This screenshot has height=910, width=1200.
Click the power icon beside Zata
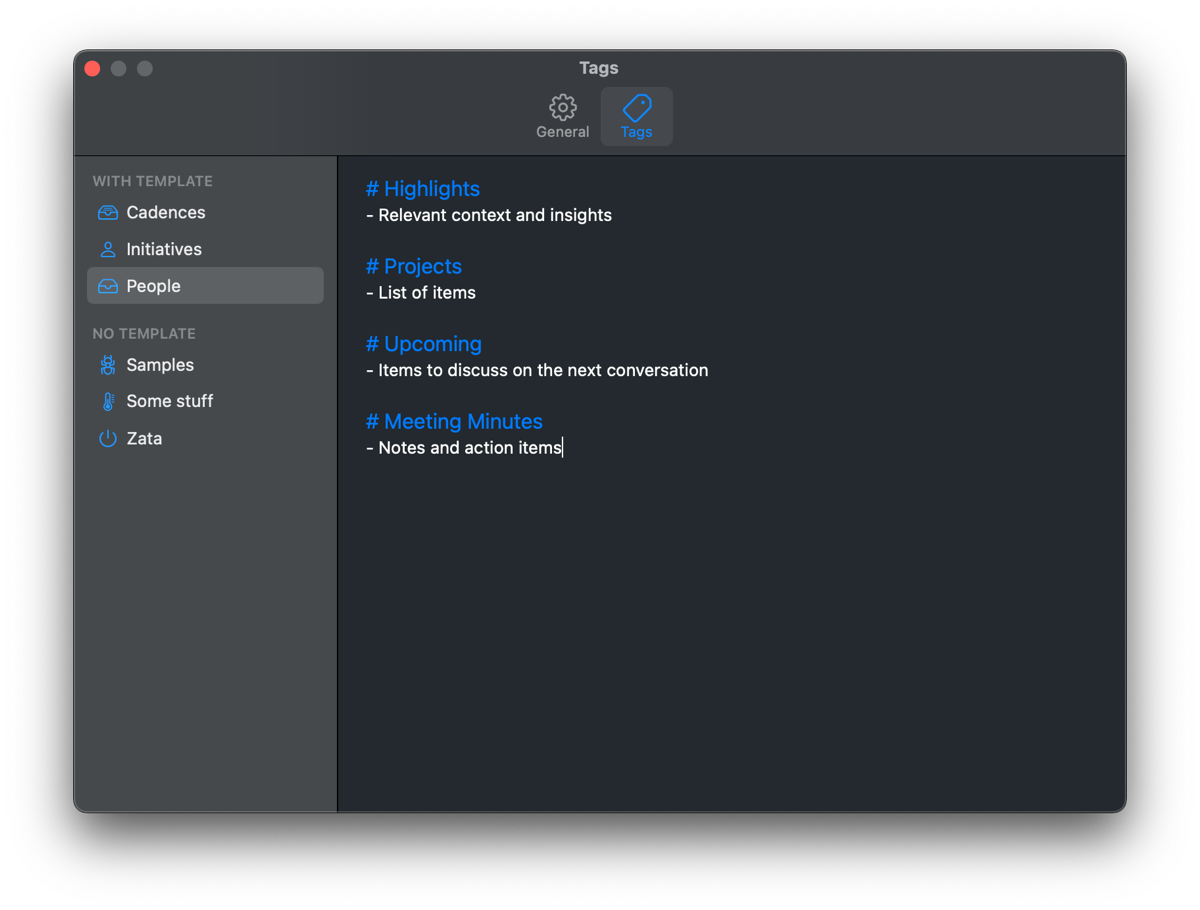108,438
